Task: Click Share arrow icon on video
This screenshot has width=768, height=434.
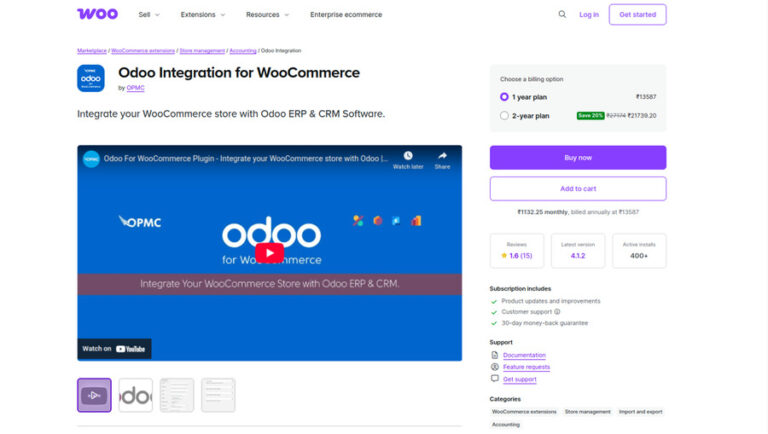Action: tap(442, 156)
